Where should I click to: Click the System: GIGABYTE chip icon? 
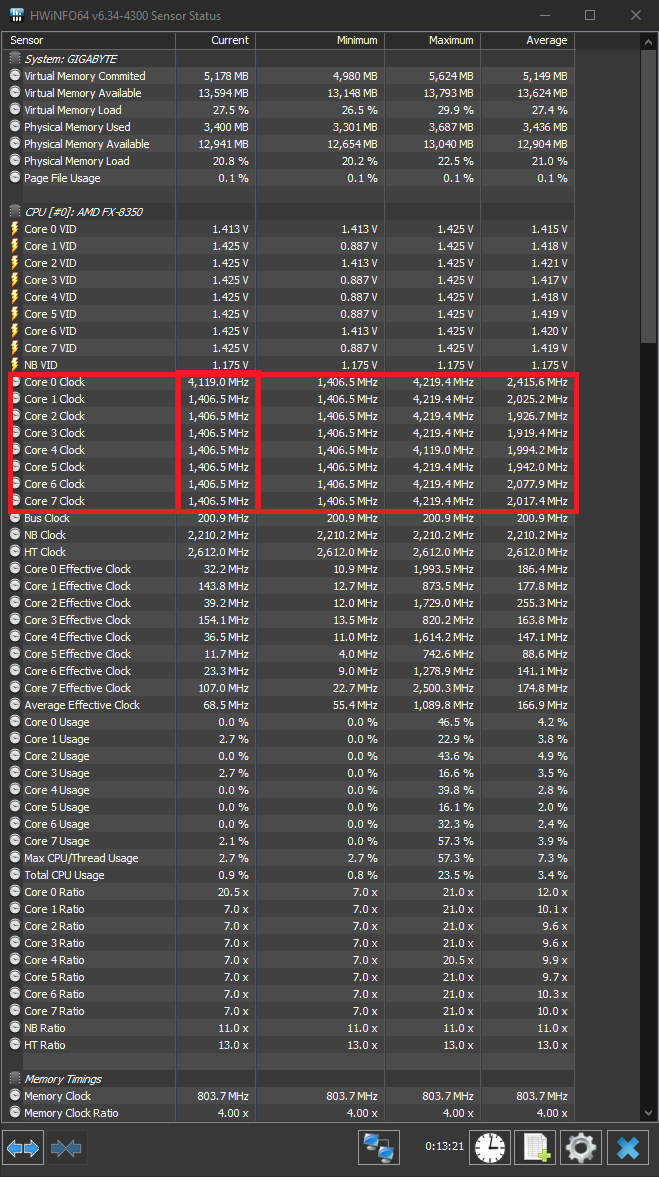[x=15, y=59]
